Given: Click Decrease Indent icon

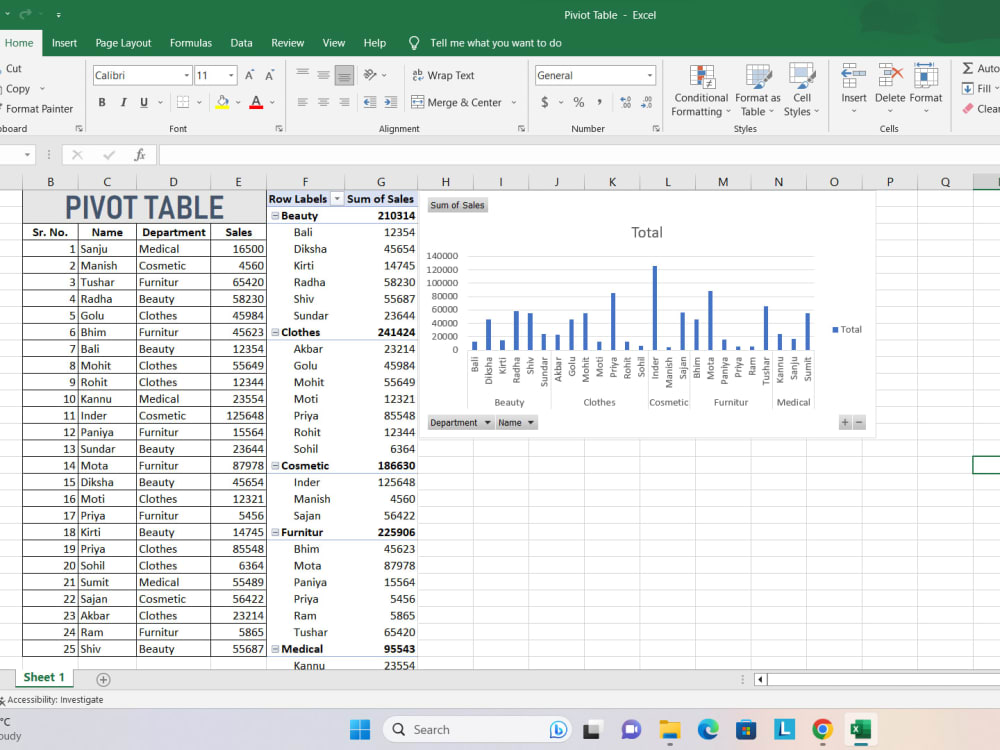Looking at the screenshot, I should [369, 102].
